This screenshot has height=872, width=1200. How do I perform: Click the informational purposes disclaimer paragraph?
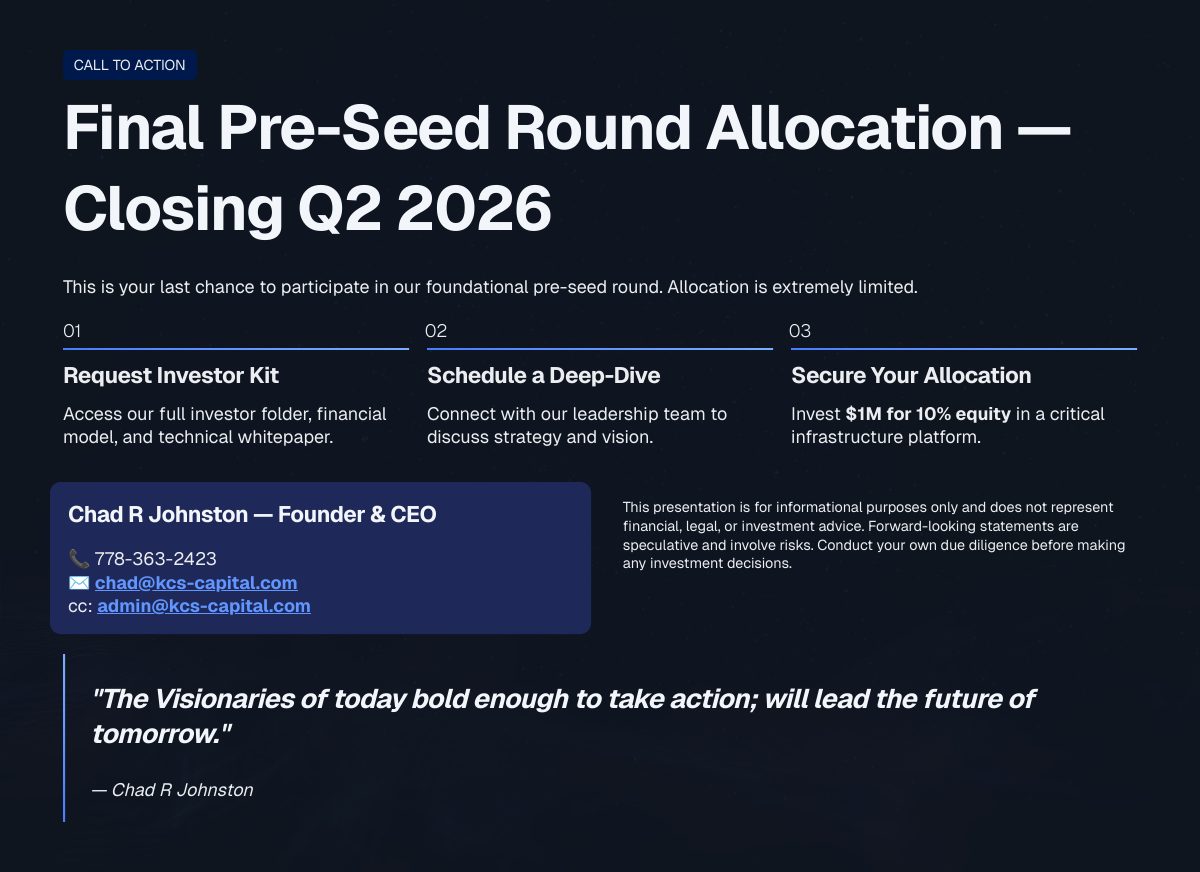pos(874,536)
